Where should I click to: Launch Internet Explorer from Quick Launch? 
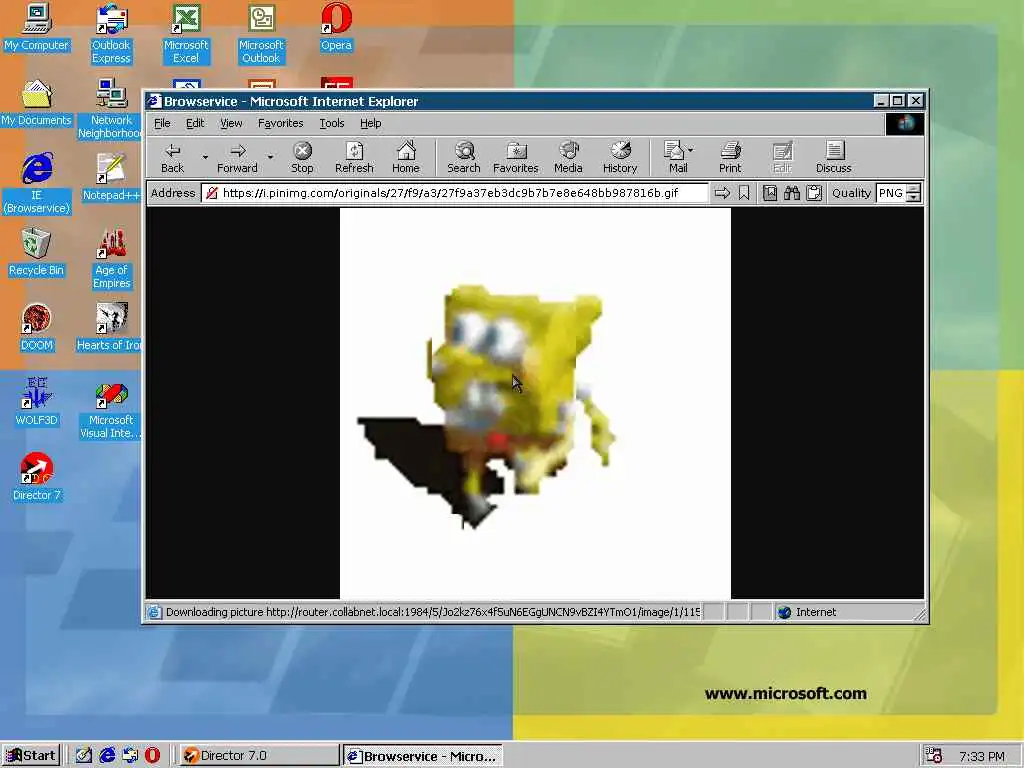[107, 756]
